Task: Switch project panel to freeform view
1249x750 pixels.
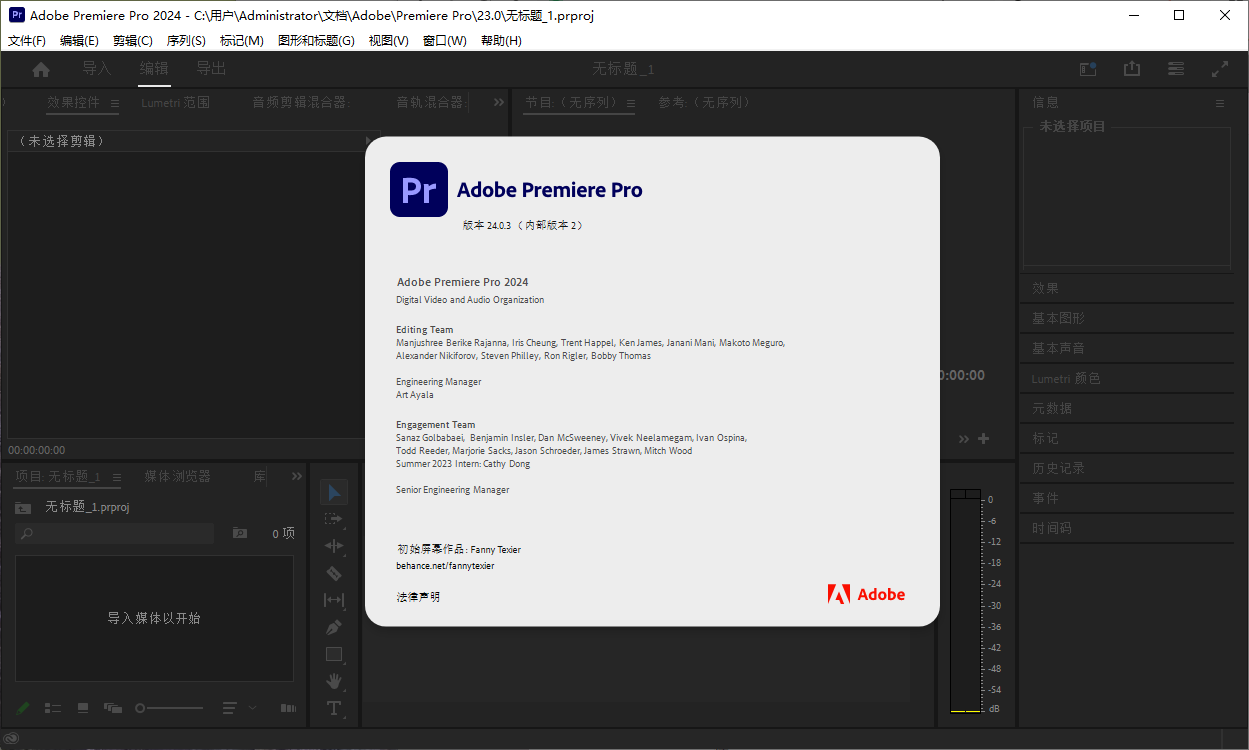Action: [x=113, y=708]
